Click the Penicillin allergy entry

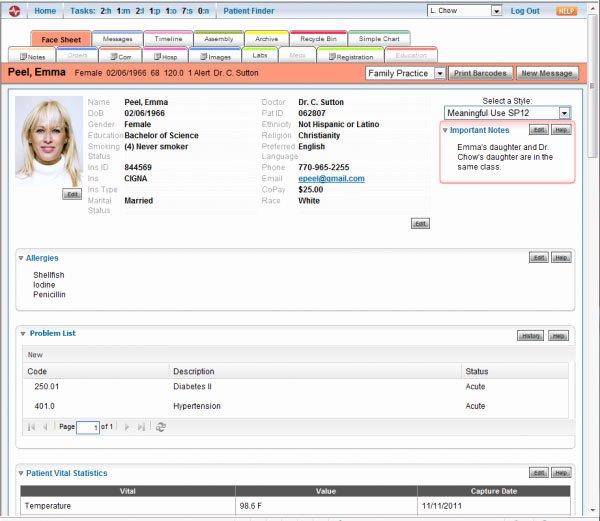click(x=49, y=295)
